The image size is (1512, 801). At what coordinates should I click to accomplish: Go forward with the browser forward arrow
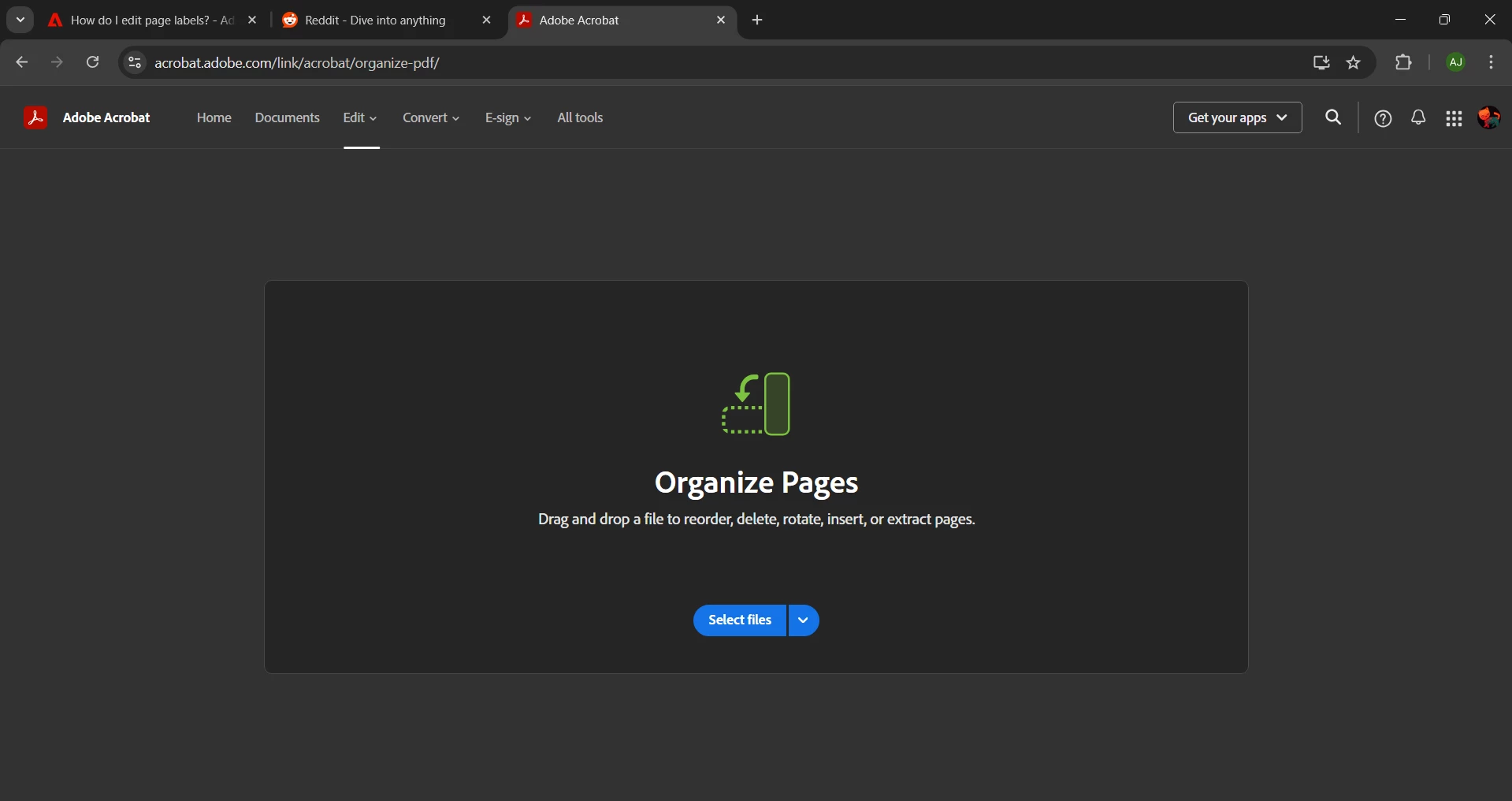tap(57, 62)
